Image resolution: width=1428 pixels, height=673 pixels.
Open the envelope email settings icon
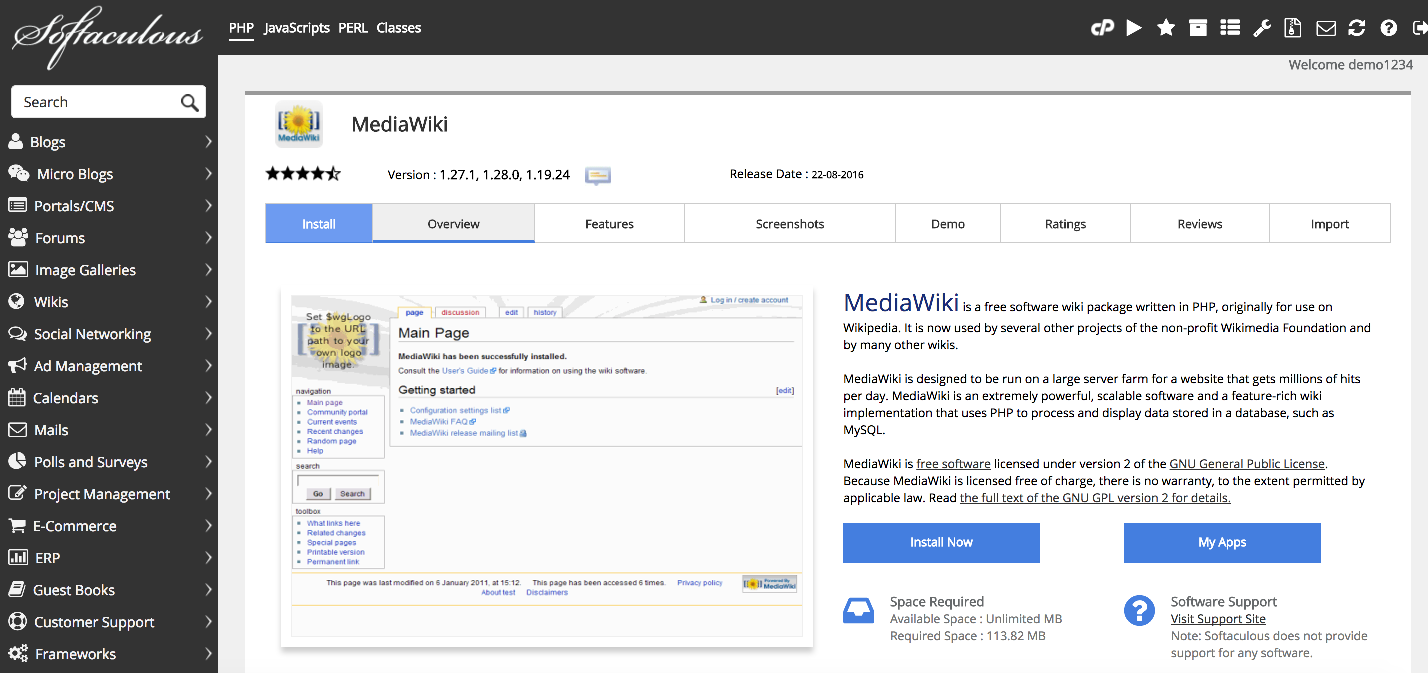point(1326,28)
